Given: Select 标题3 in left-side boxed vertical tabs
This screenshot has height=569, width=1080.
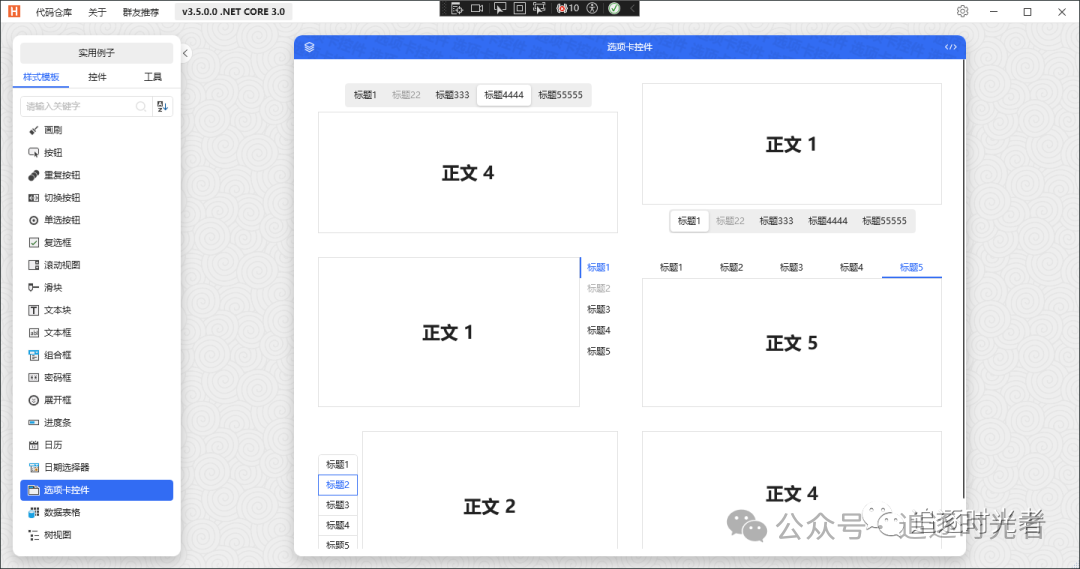Looking at the screenshot, I should [338, 505].
